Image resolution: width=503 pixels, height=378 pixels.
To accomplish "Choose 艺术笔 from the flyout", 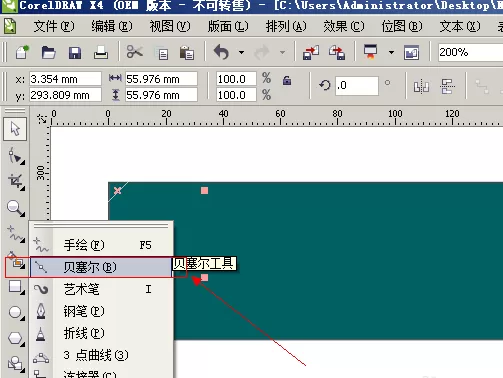I will (101, 289).
